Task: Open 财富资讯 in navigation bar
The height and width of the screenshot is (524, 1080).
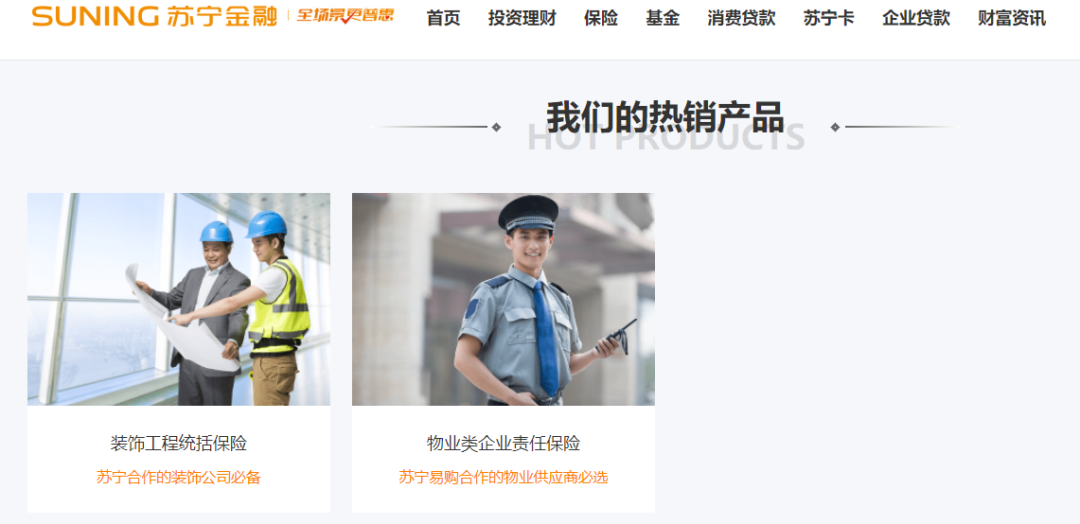Action: coord(1012,19)
